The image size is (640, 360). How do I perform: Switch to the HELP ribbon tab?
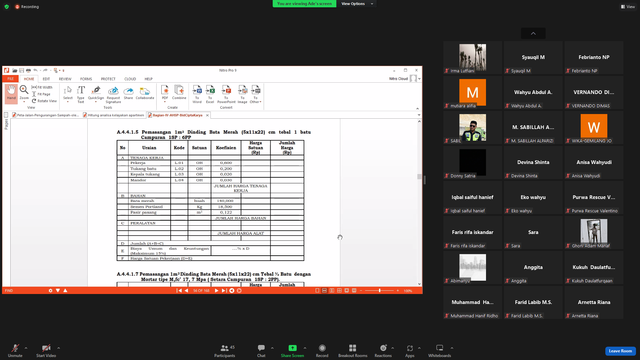[x=149, y=79]
